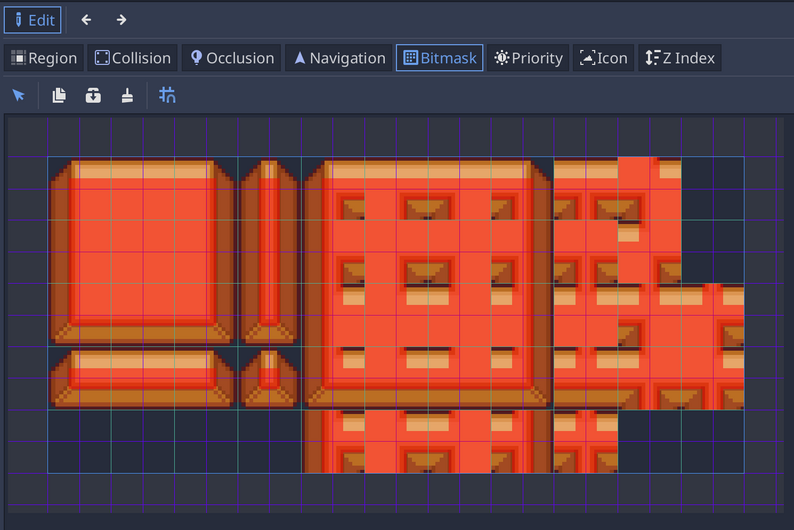
Task: Clear bitmask with the erase icon
Action: point(127,95)
